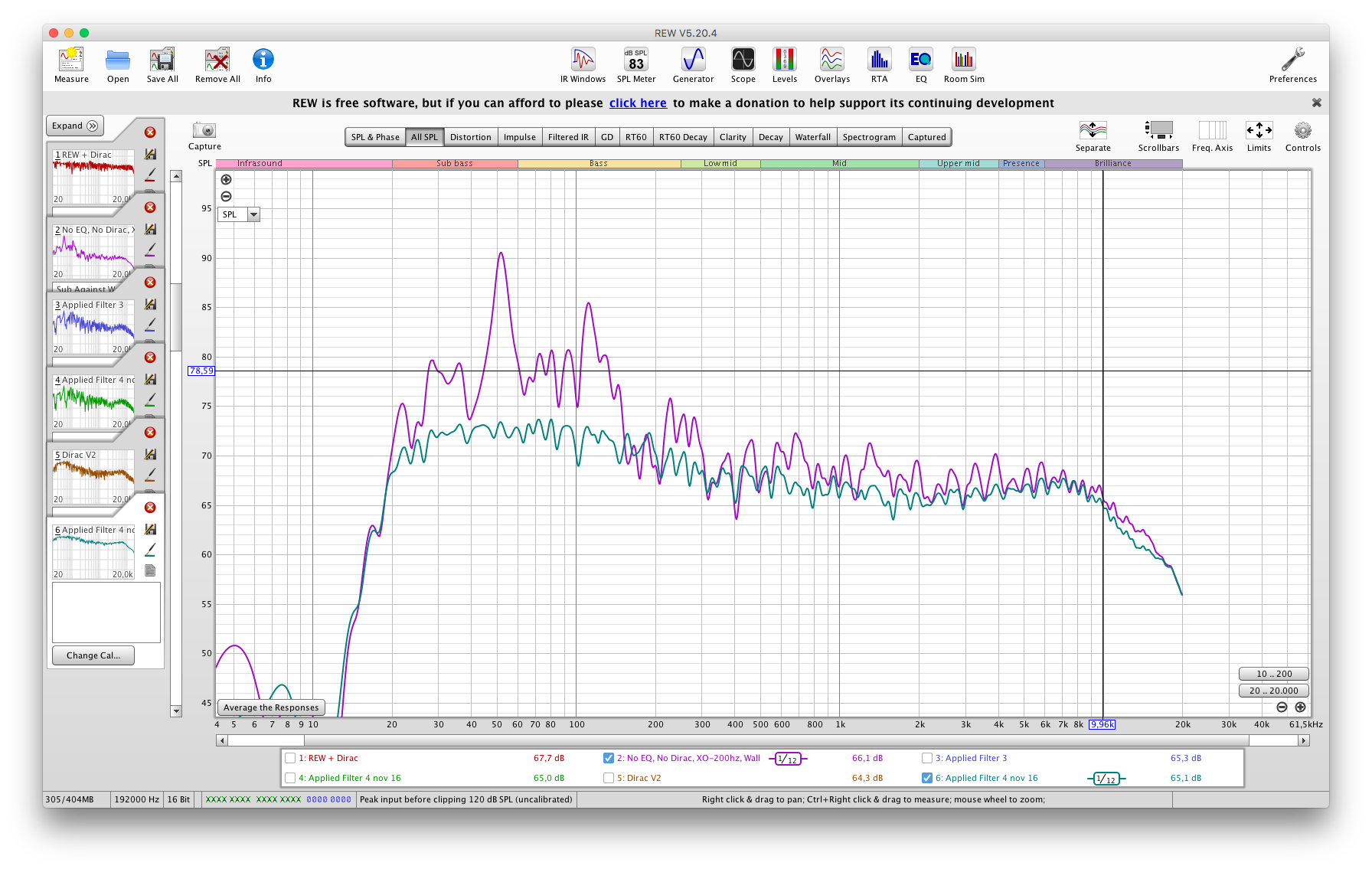Image resolution: width=1372 pixels, height=869 pixels.
Task: Enable trace 3: Applied Filter 3 checkbox
Action: 927,758
